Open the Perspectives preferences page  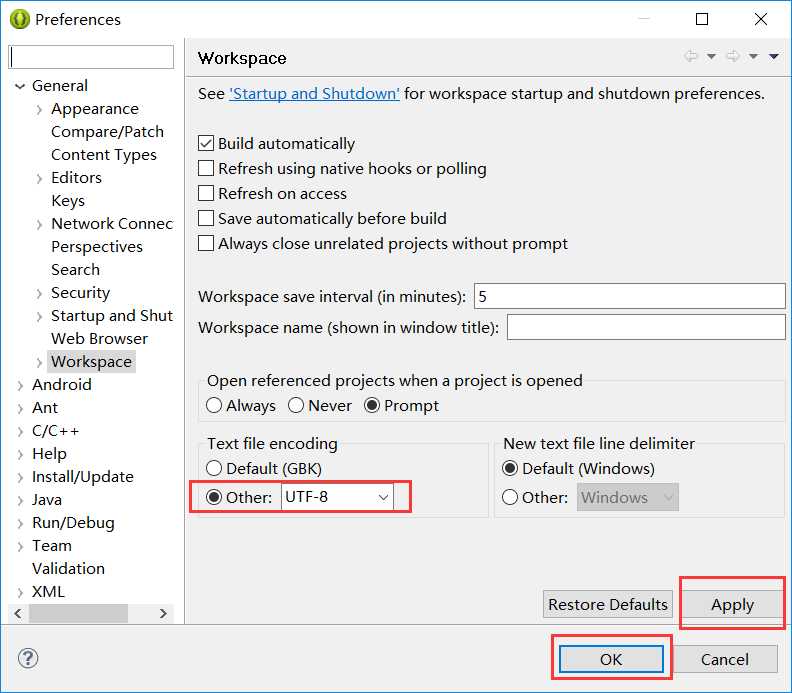point(96,246)
